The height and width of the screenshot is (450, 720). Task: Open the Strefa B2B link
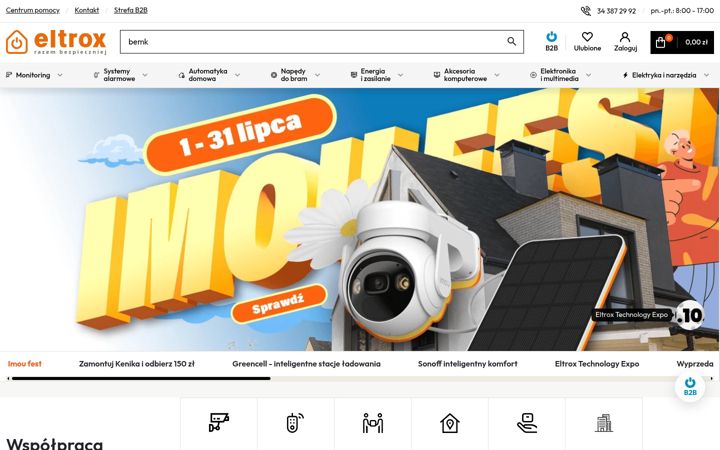tap(131, 10)
